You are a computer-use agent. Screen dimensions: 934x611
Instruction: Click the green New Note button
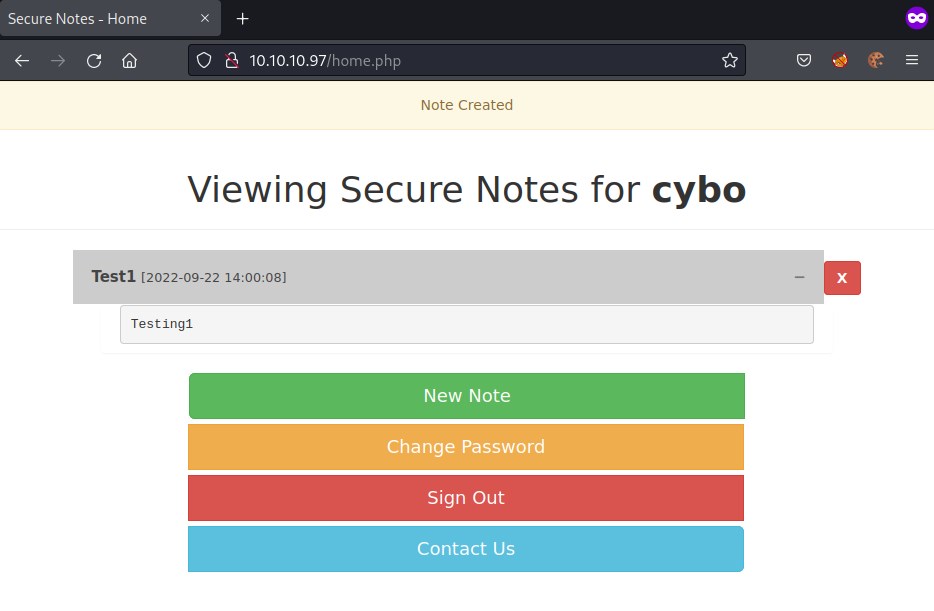click(x=466, y=396)
